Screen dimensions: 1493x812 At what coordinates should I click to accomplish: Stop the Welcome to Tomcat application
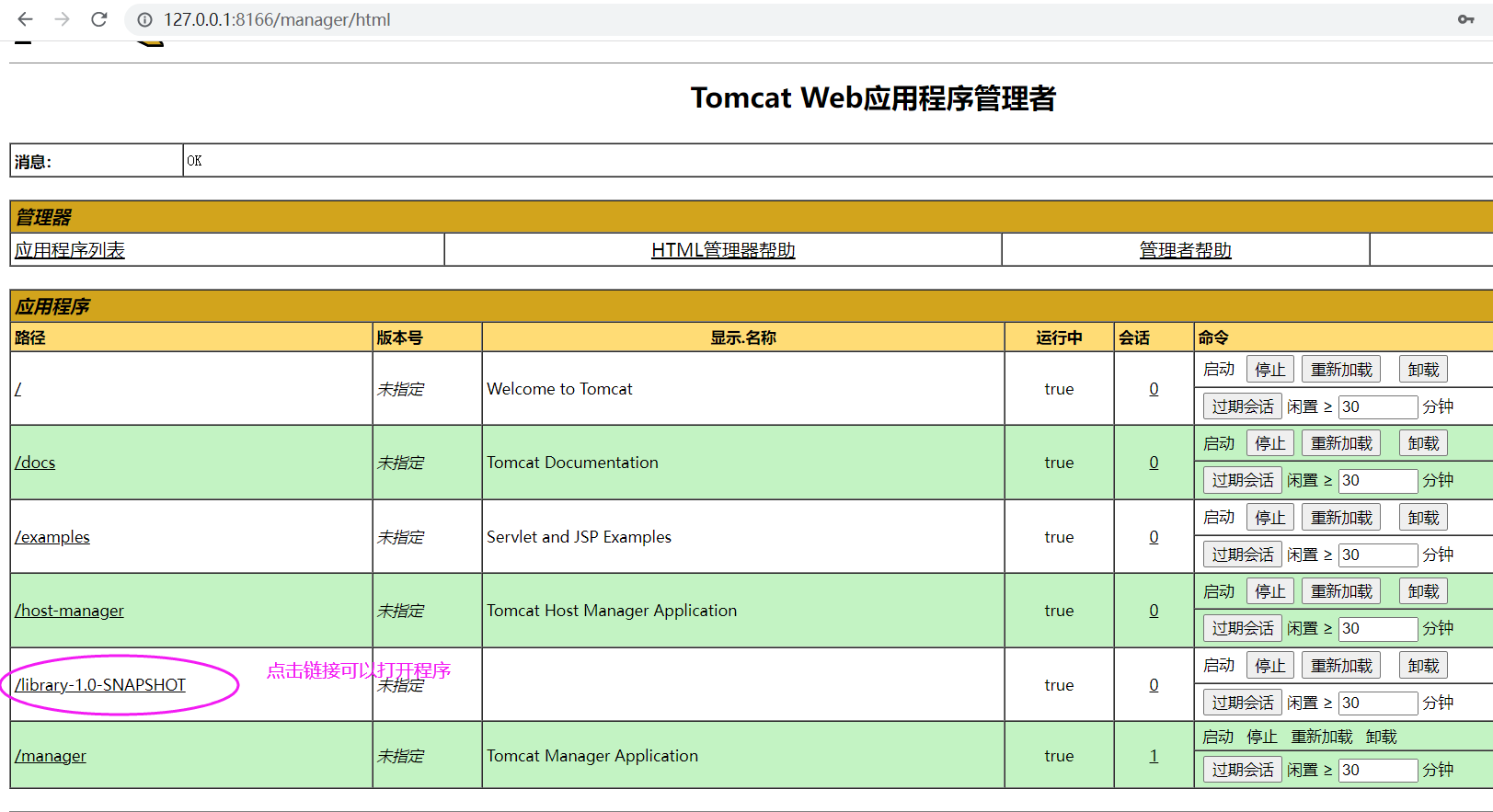(1270, 370)
